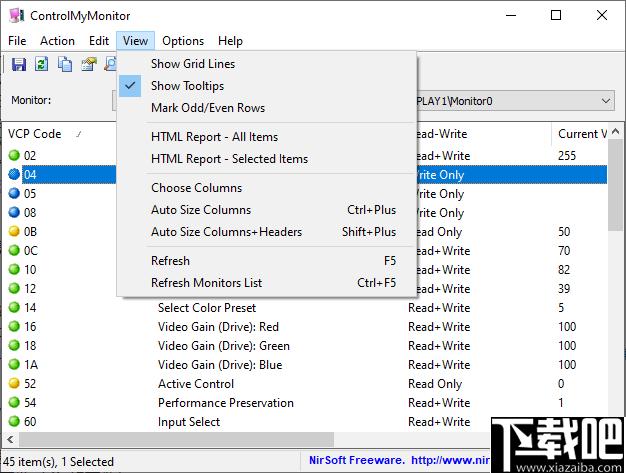
Task: Open the Help menu
Action: click(230, 41)
